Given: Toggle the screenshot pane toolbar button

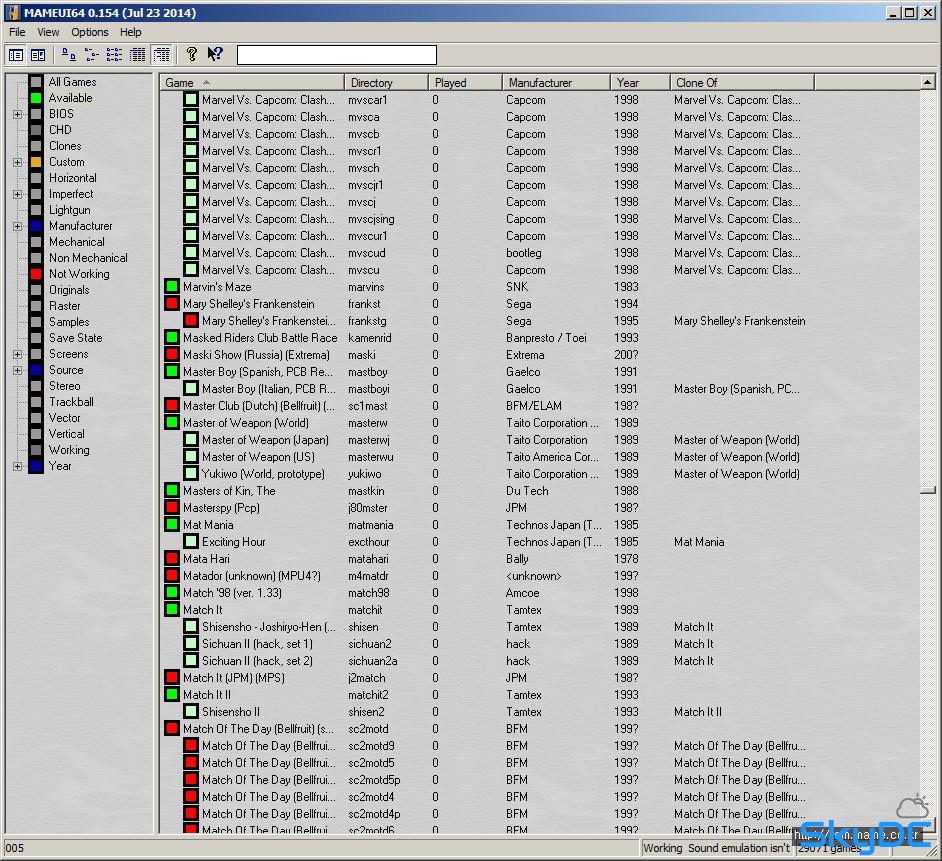Looking at the screenshot, I should [38, 55].
